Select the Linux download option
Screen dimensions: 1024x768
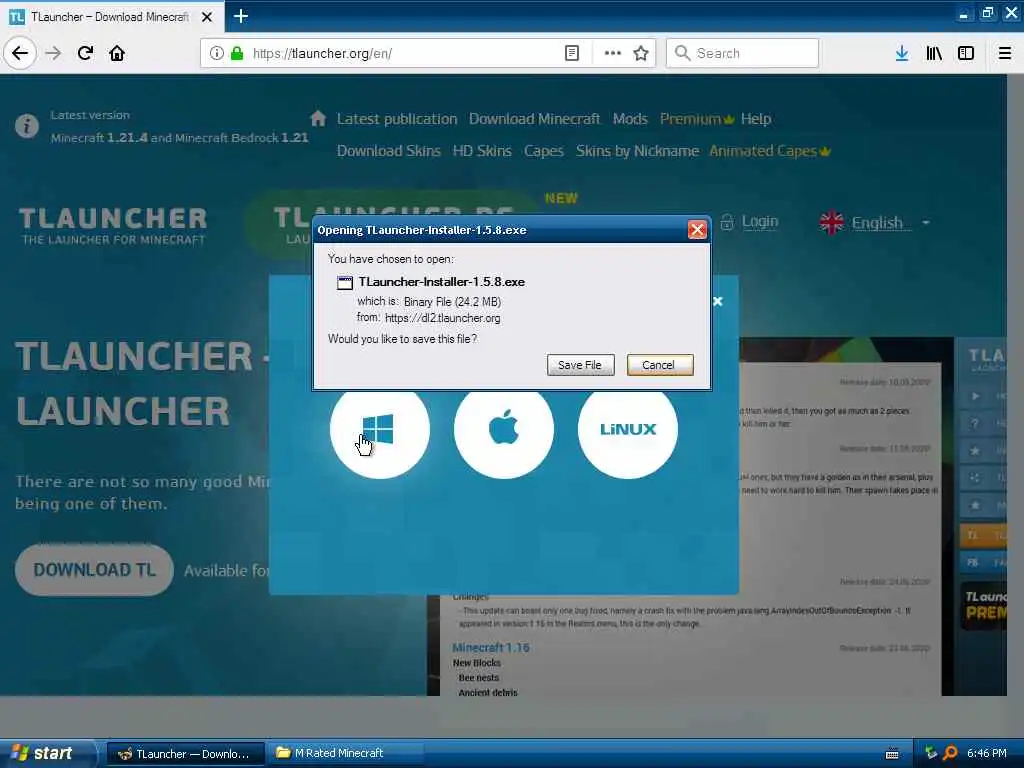[x=628, y=429]
